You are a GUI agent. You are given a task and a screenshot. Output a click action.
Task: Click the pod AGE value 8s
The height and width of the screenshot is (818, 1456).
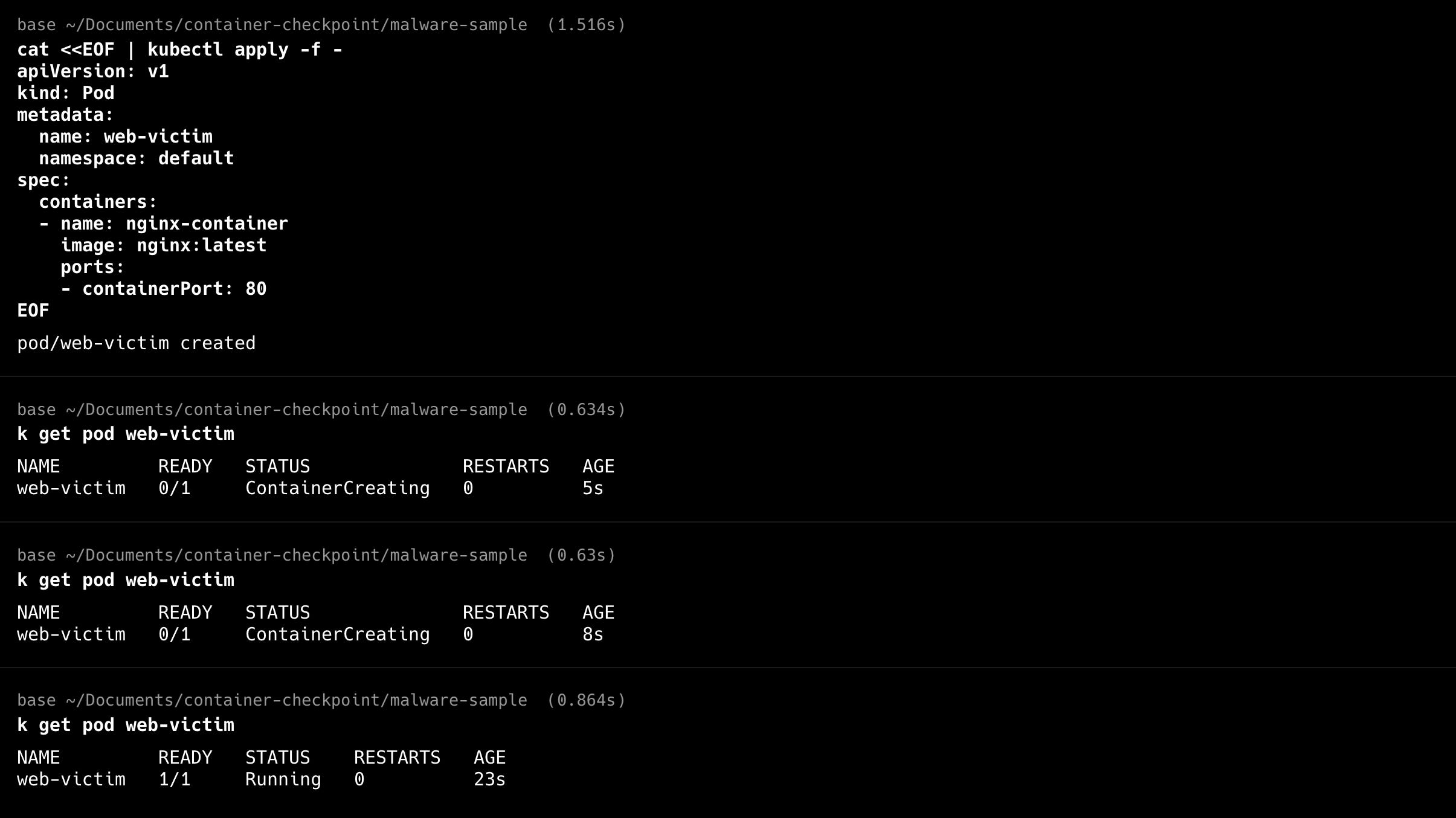(x=593, y=634)
